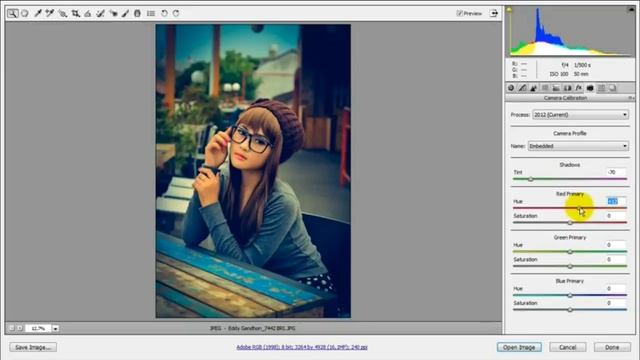Select the Red Eye Removal tool
Image resolution: width=640 pixels, height=360 pixels.
click(113, 13)
